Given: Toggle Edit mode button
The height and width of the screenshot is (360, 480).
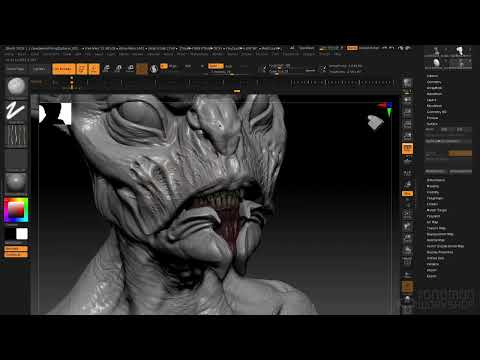Looking at the screenshot, I should coord(82,69).
